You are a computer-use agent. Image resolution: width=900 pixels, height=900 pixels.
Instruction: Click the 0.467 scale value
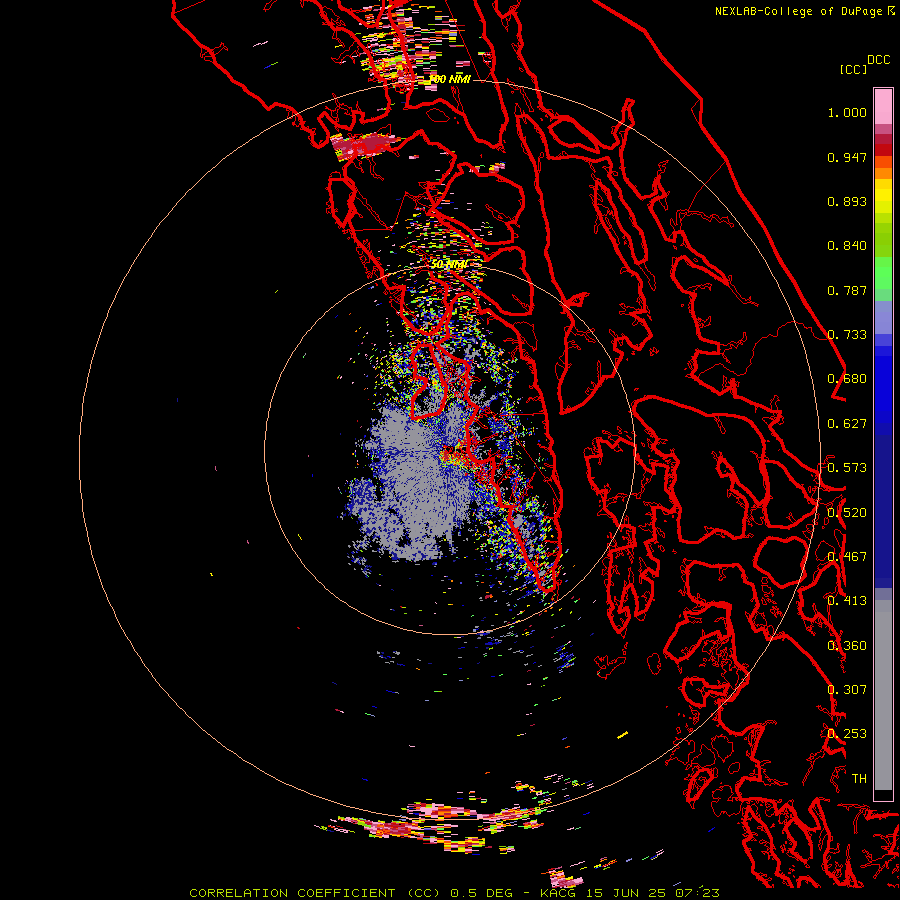[x=847, y=557]
